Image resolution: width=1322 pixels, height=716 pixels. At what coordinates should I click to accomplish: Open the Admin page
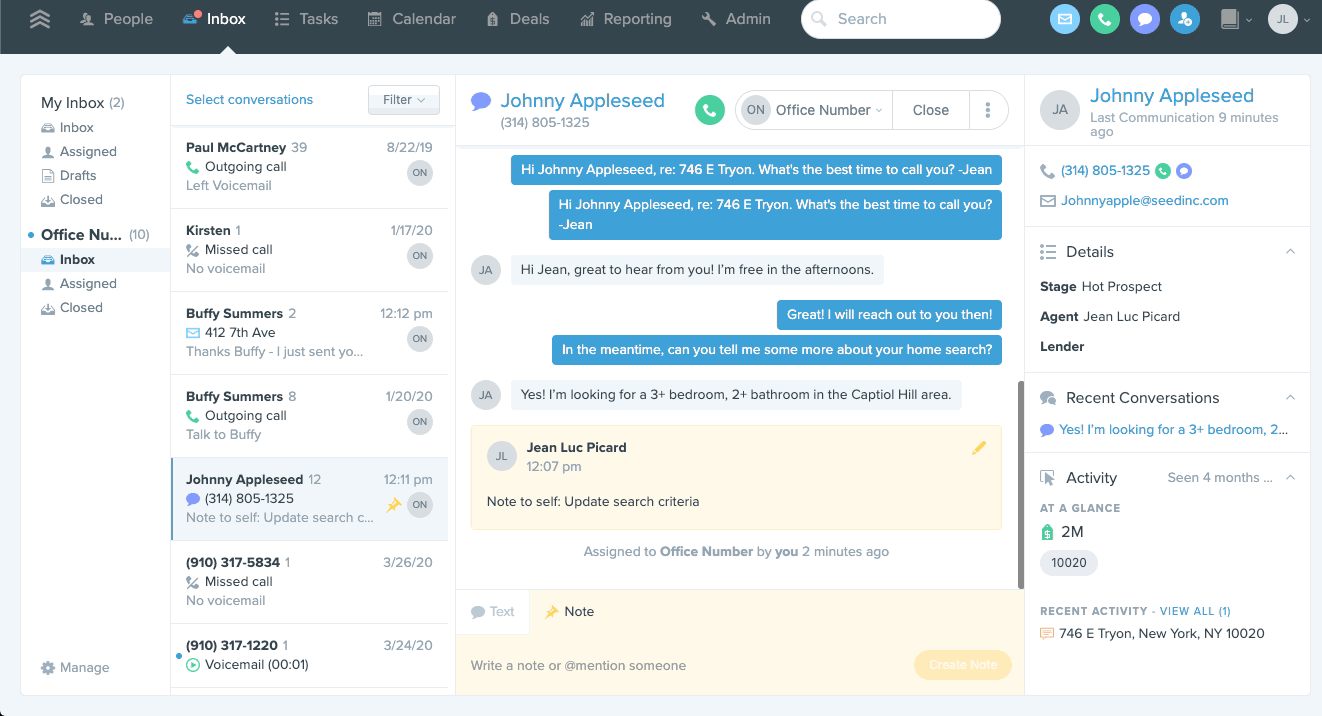(736, 19)
